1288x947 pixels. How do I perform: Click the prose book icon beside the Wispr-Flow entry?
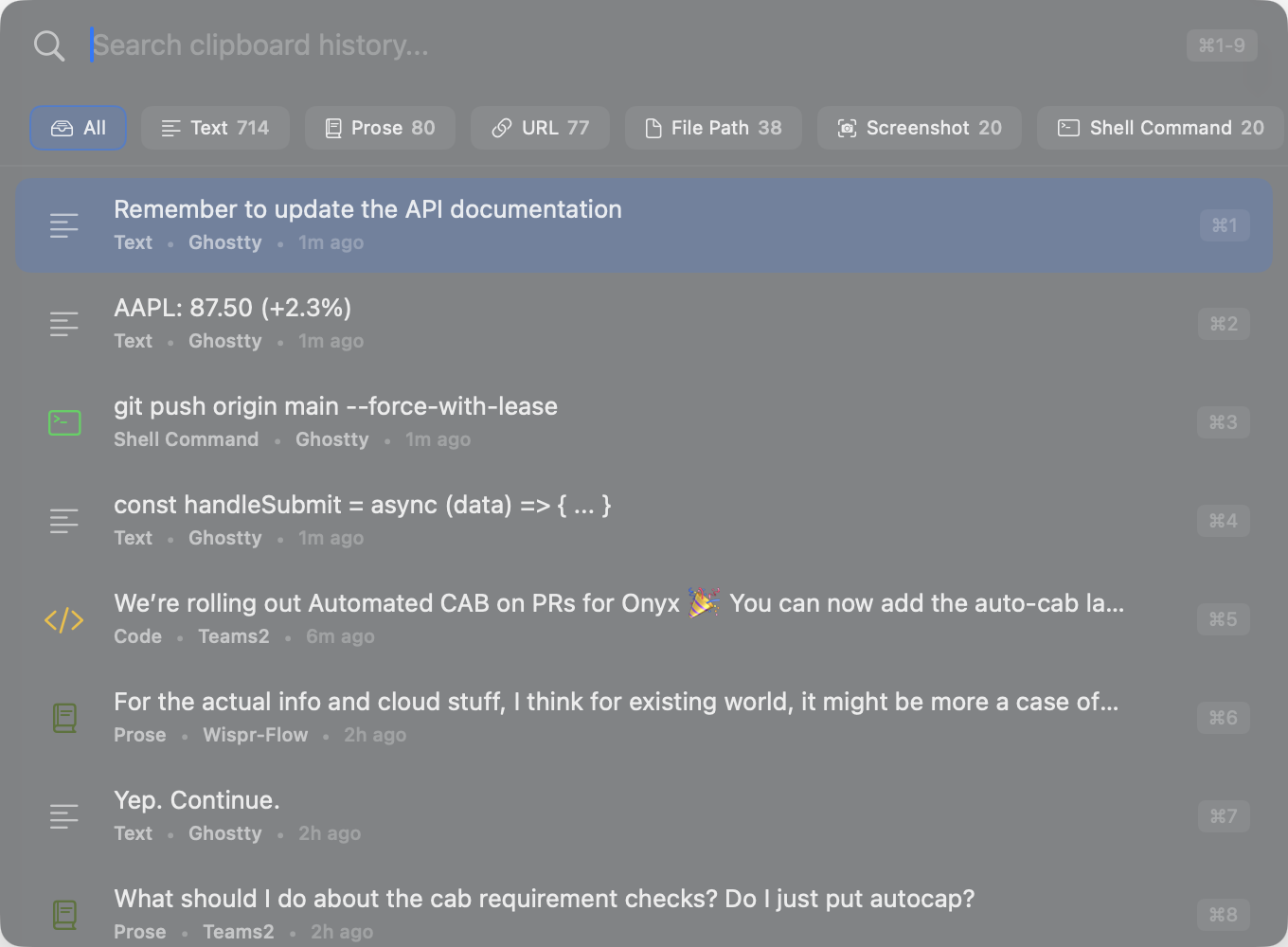(63, 718)
